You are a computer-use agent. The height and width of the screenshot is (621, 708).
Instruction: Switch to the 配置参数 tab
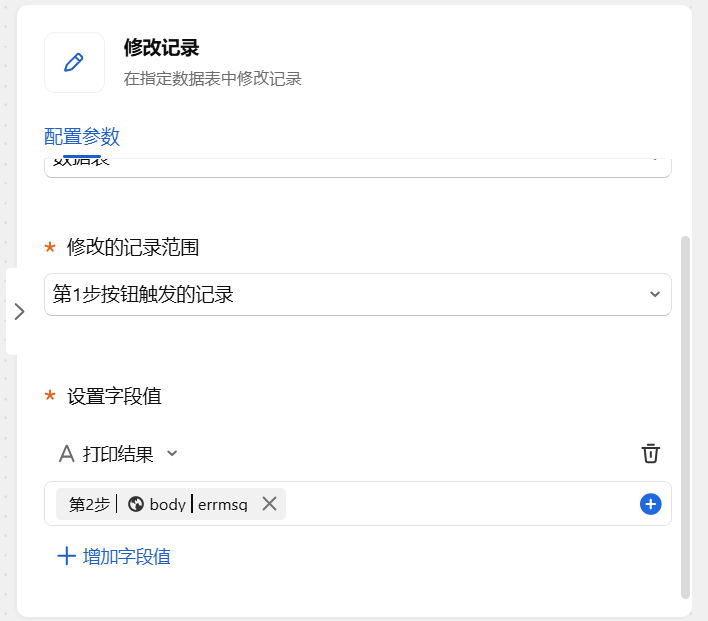tap(82, 137)
